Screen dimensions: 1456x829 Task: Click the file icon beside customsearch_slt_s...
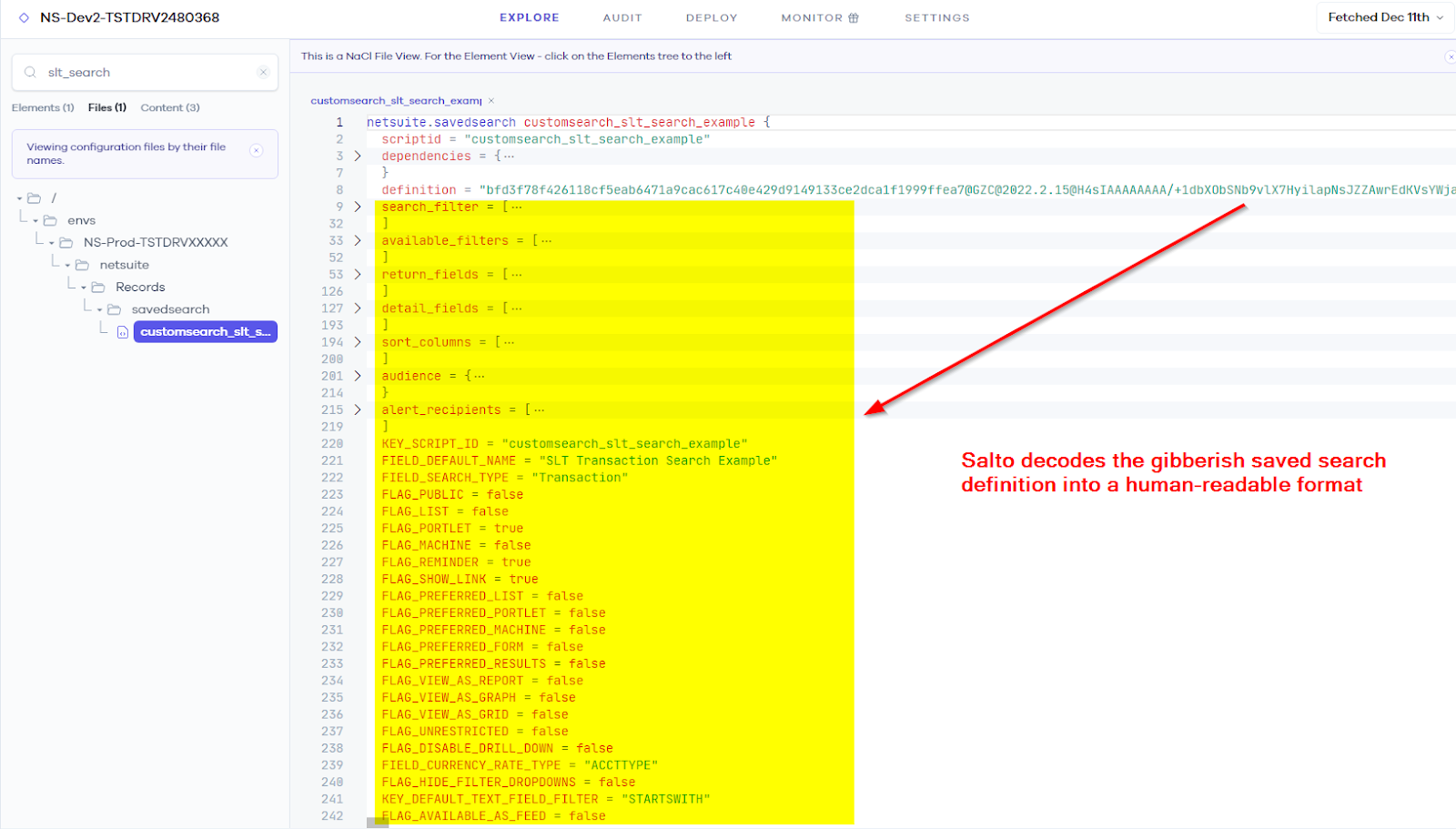point(123,331)
